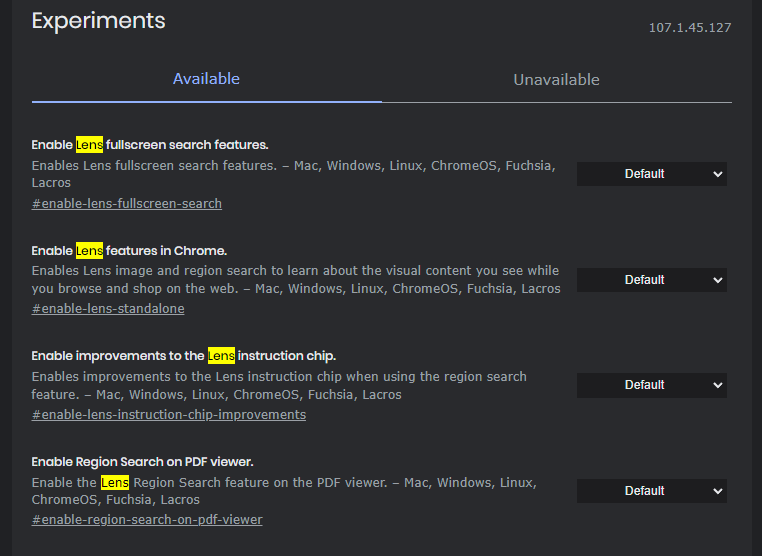Select the "Enable Lens fullscreen search features" title
Image resolution: width=762 pixels, height=556 pixels.
tap(150, 145)
